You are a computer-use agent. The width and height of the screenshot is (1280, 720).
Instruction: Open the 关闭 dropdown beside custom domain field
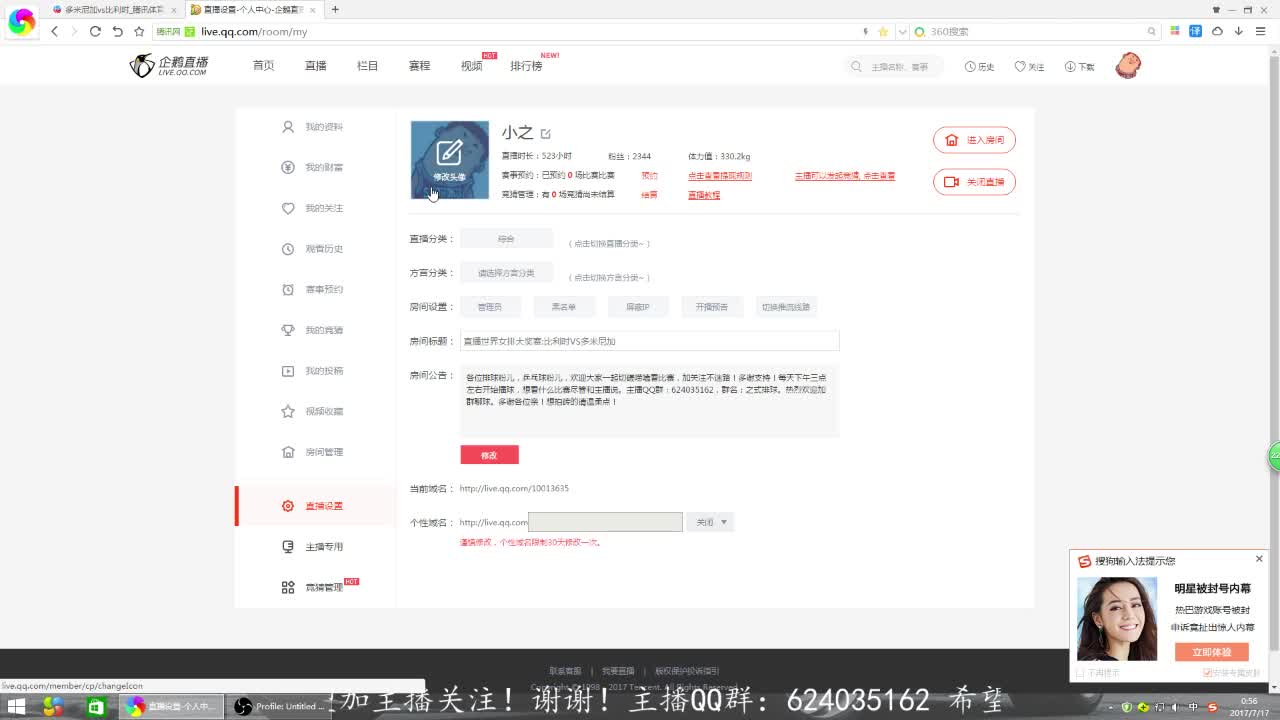click(x=711, y=522)
